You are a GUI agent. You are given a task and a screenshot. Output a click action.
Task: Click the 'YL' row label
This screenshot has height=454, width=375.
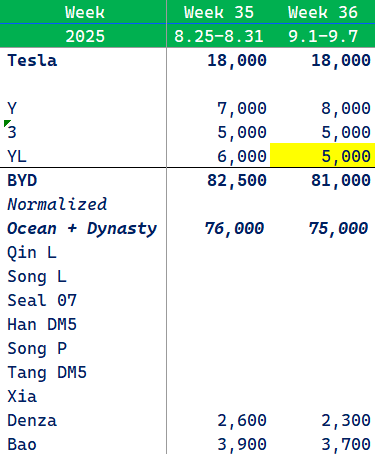(17, 156)
